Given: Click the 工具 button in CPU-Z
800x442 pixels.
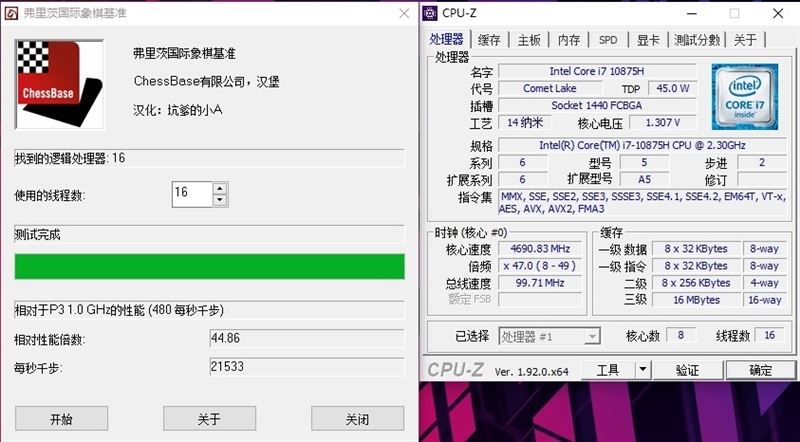Looking at the screenshot, I should (608, 370).
